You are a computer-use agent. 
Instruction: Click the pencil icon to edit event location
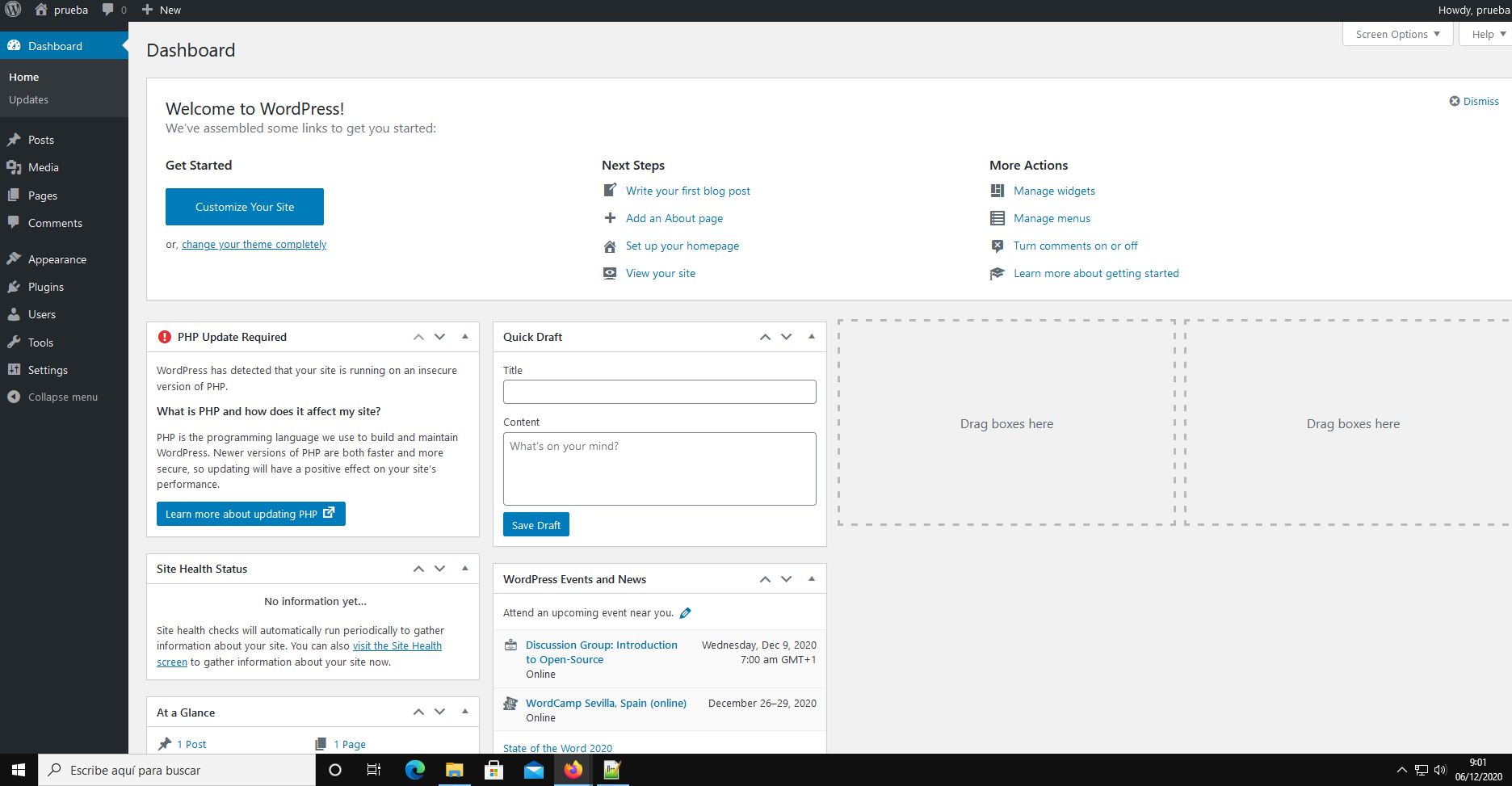(x=685, y=613)
